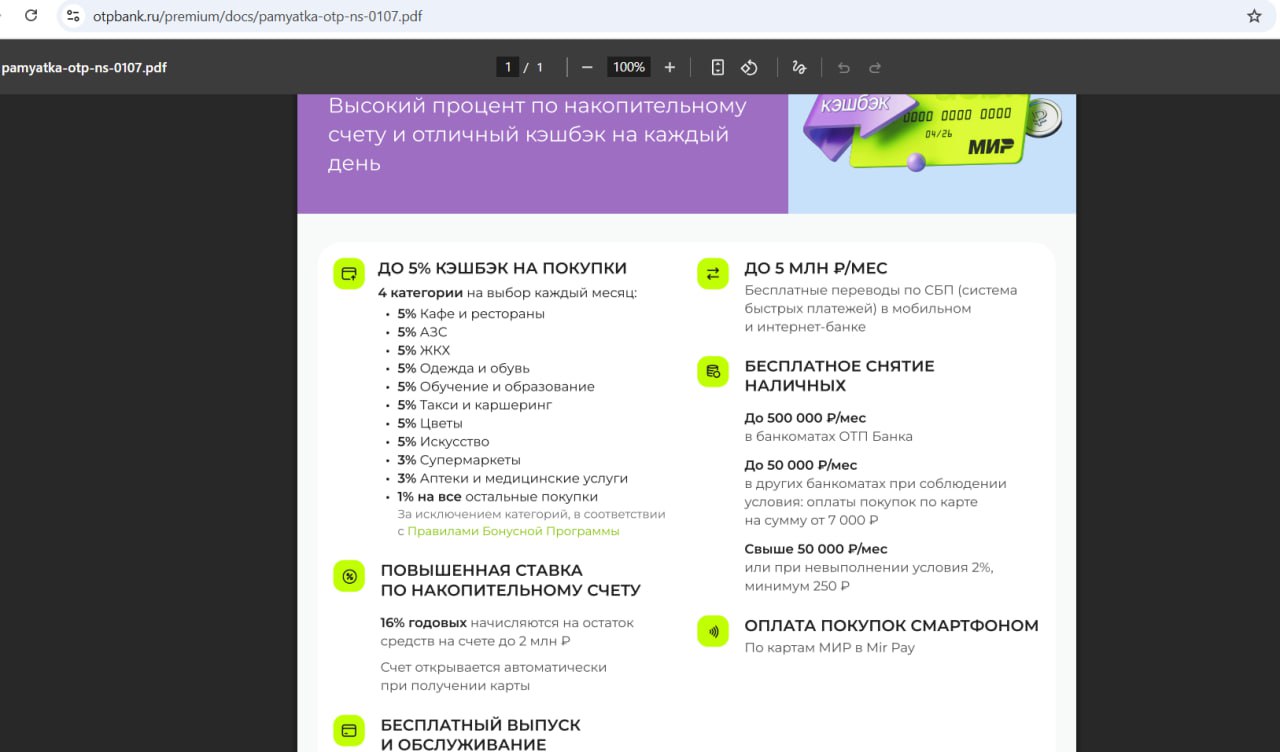
Task: Click the fit to page icon
Action: 717,67
